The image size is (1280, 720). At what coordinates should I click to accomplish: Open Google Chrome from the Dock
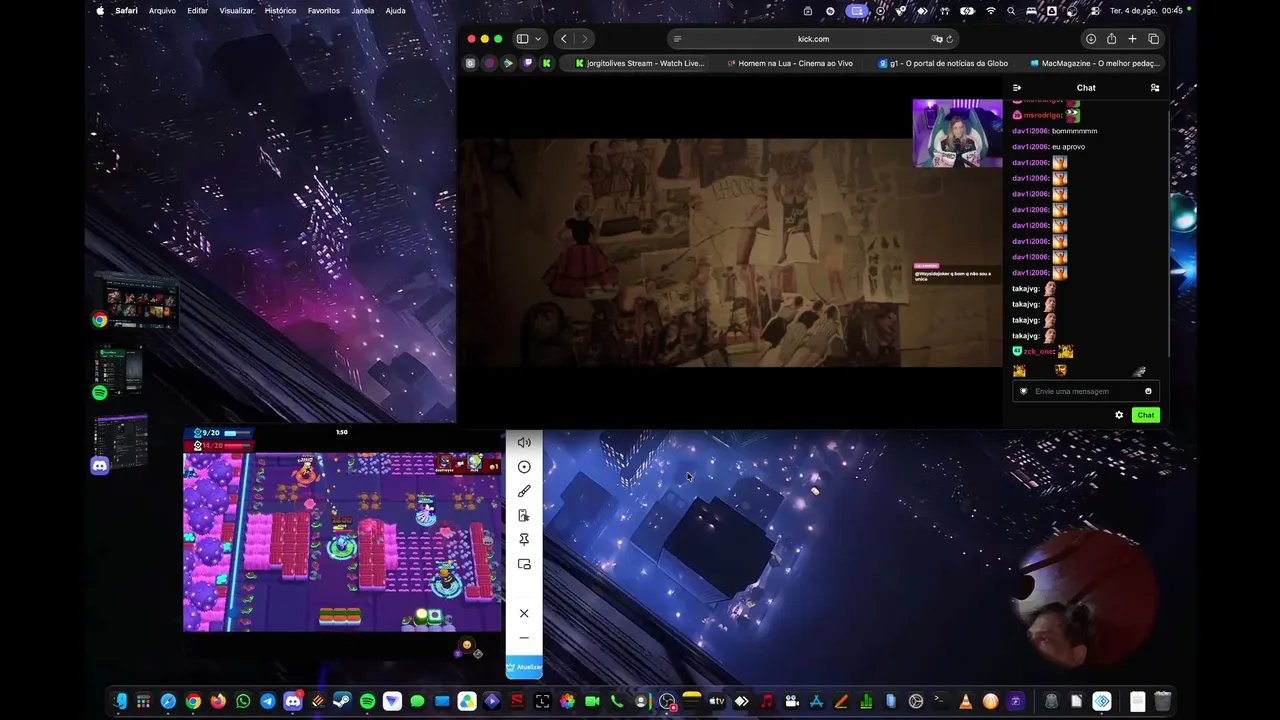click(193, 701)
